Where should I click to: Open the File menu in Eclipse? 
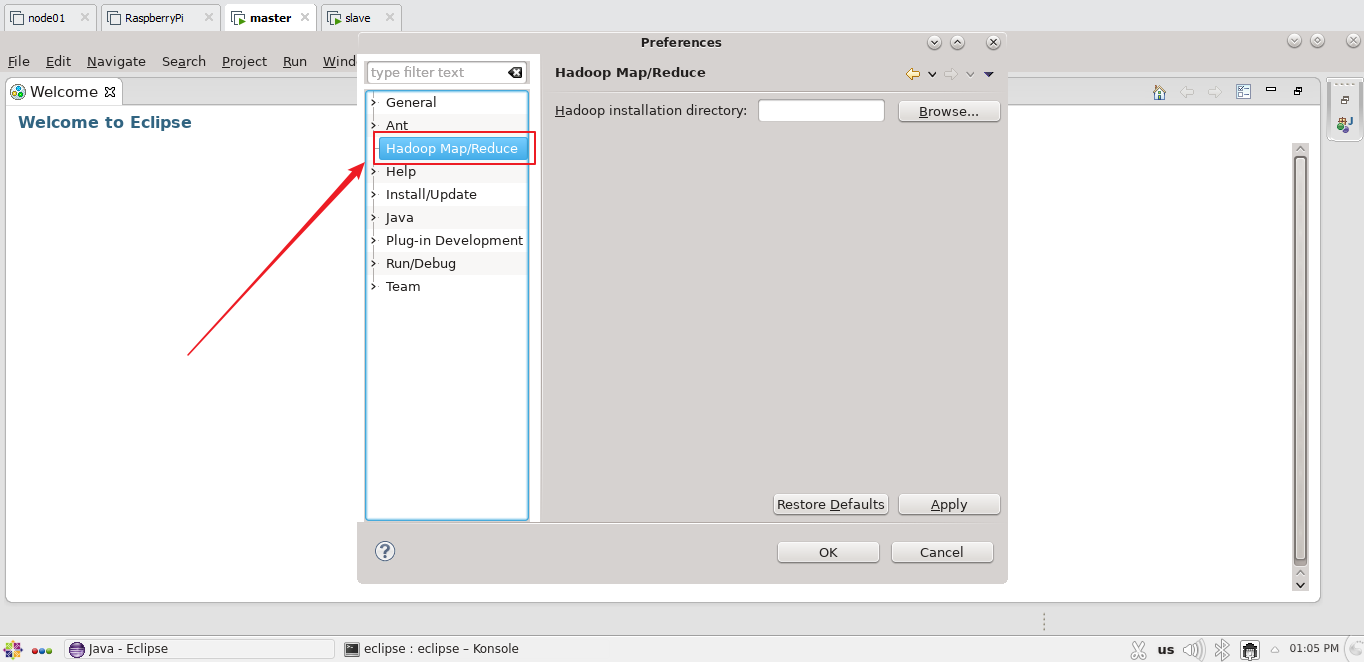19,61
